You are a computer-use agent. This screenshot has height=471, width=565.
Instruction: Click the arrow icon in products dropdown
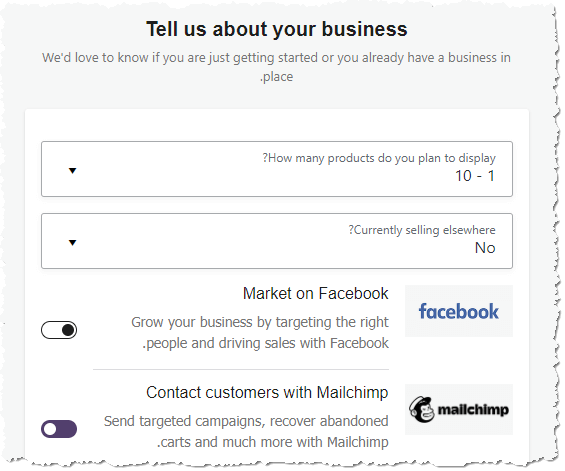point(72,170)
